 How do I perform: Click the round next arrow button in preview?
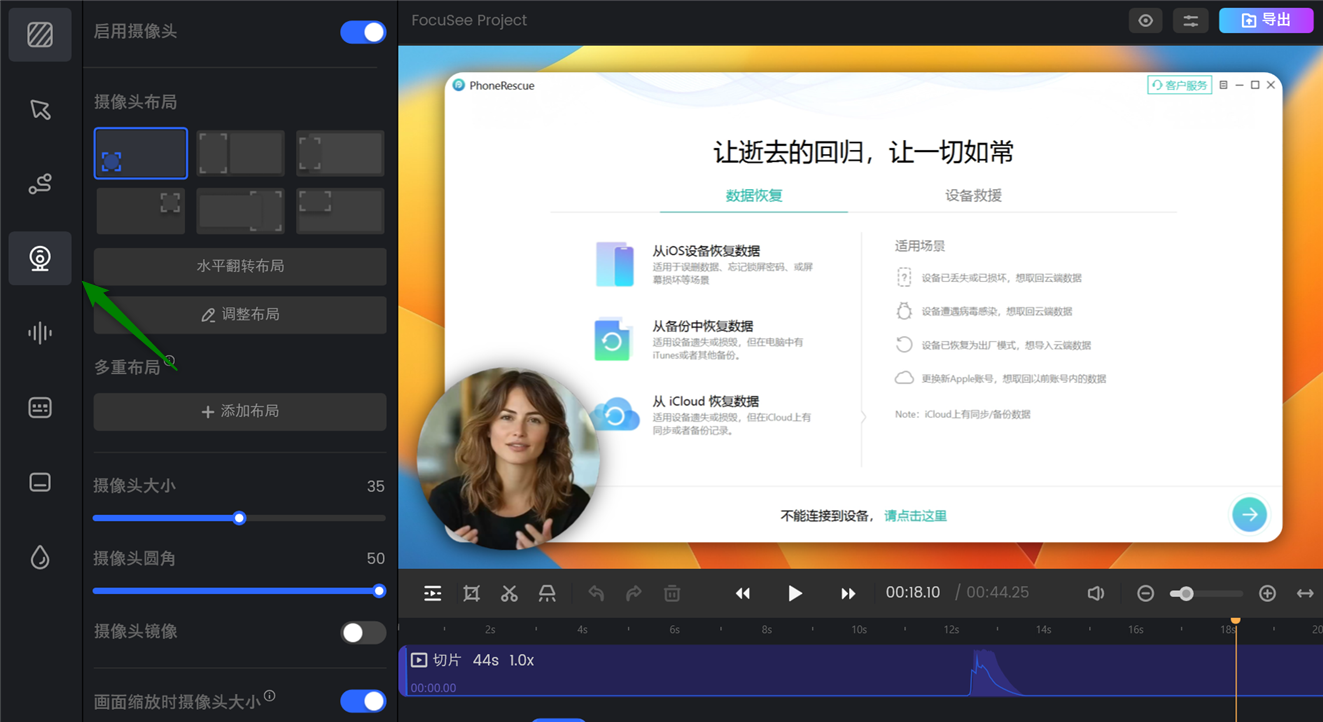1249,515
